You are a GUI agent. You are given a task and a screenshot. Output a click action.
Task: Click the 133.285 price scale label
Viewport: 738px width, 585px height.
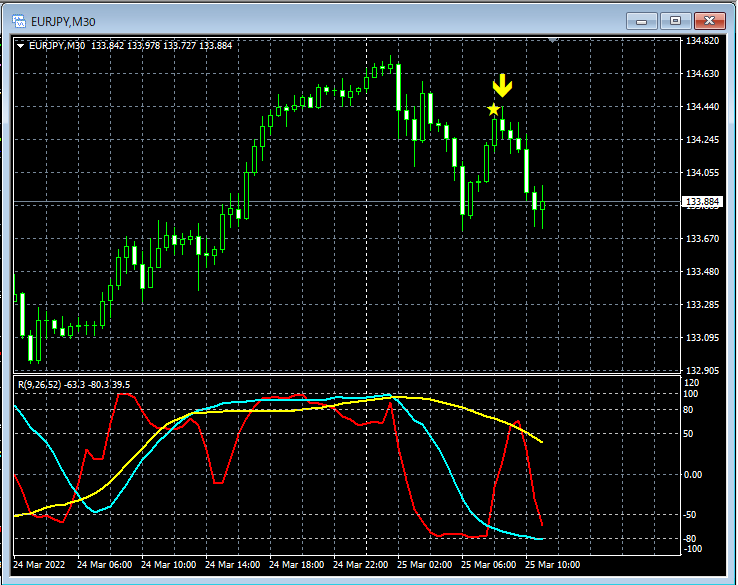pyautogui.click(x=702, y=305)
